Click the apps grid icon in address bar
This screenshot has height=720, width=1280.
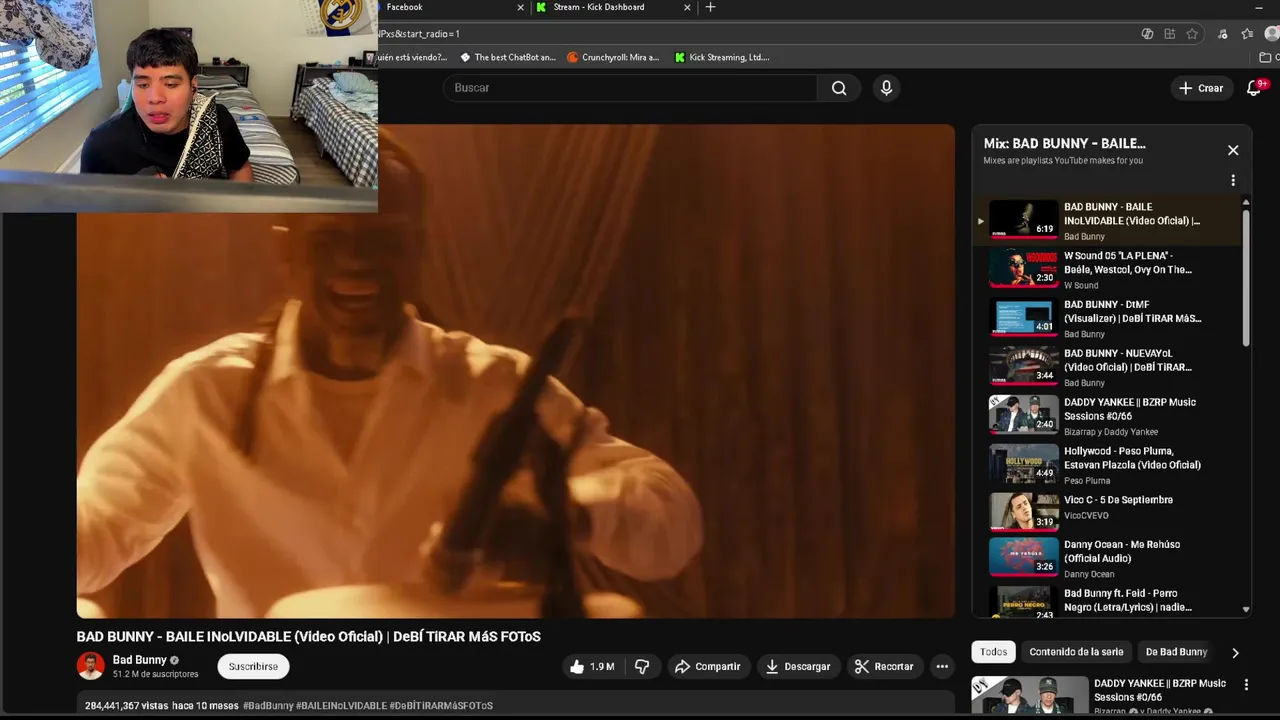(x=1169, y=34)
